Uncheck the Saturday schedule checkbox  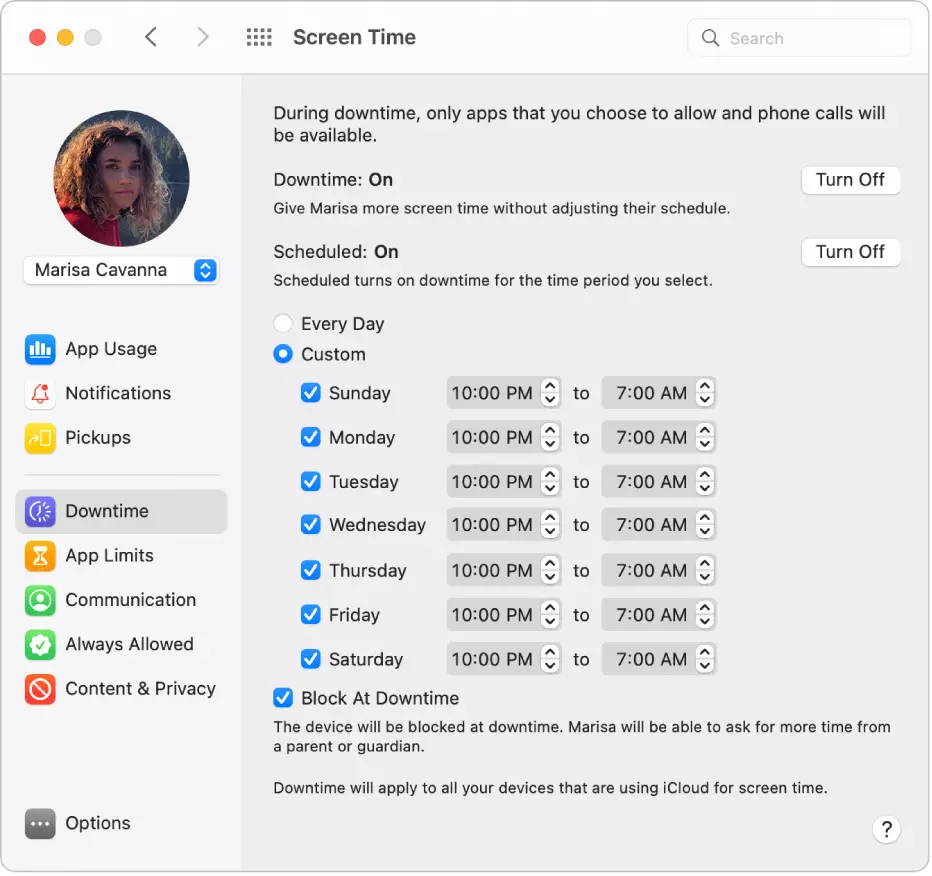(311, 660)
